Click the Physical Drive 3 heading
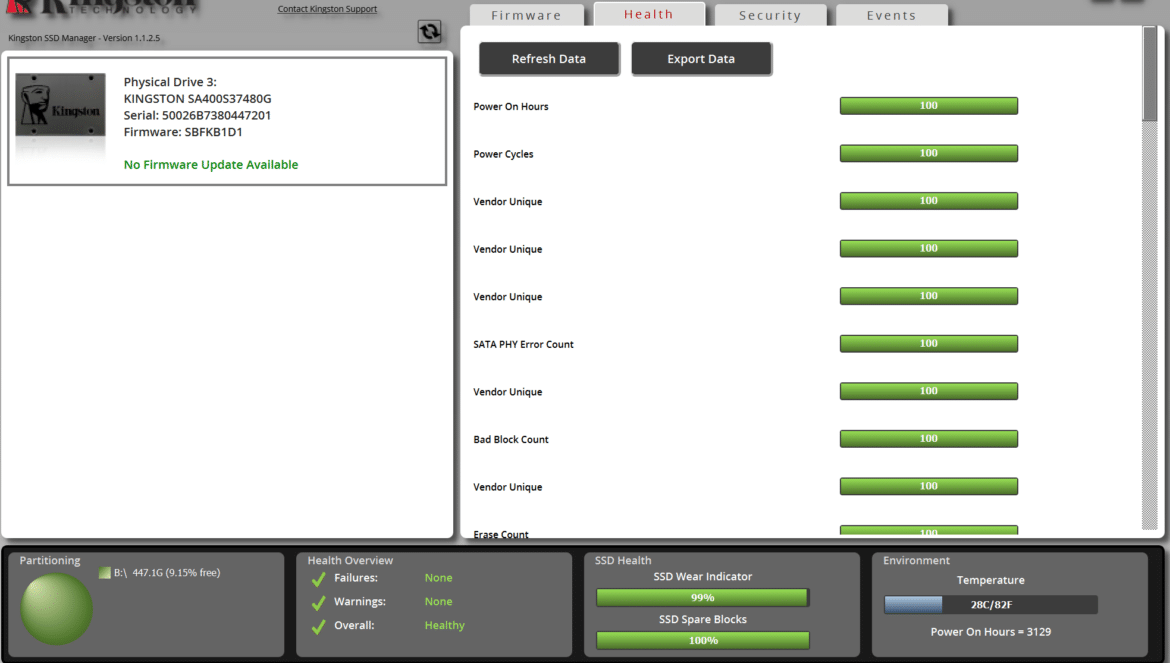The width and height of the screenshot is (1170, 663). click(x=170, y=82)
